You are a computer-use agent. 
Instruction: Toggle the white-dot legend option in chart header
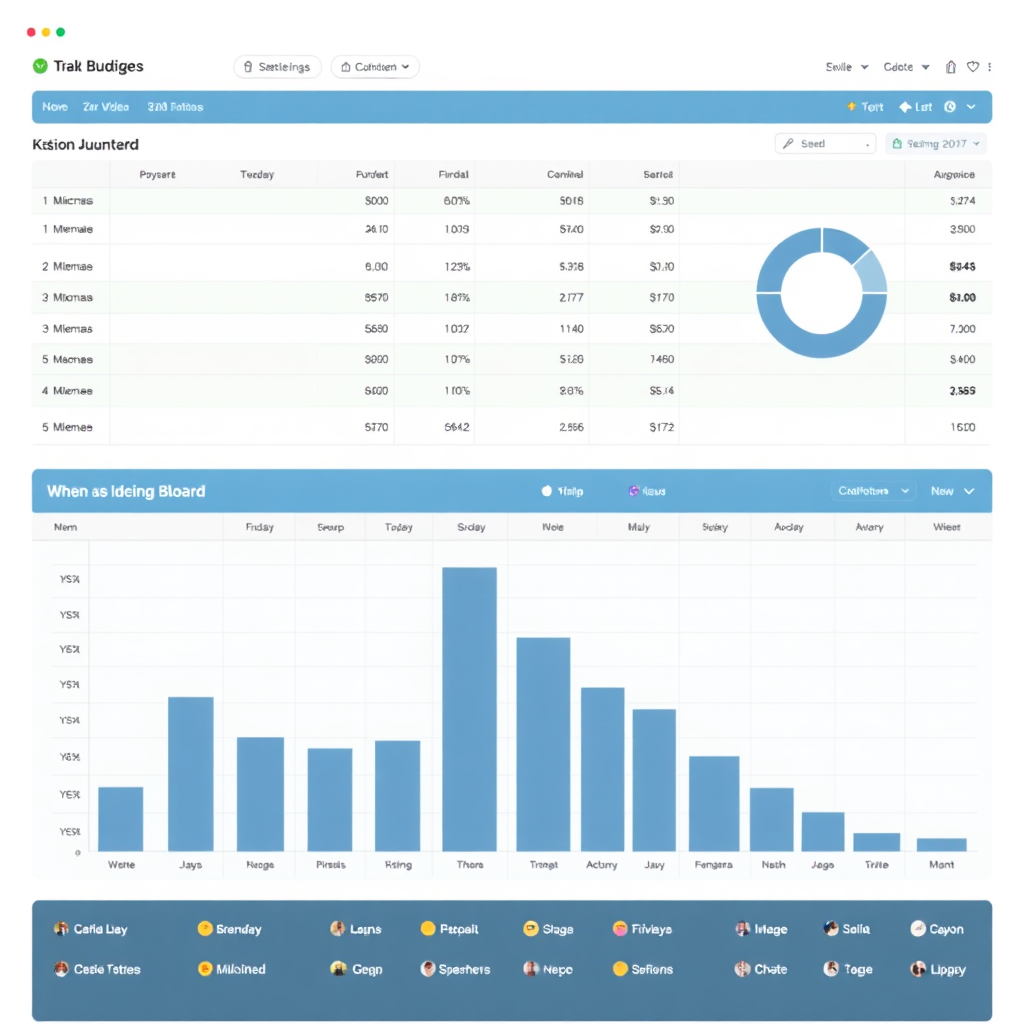[x=547, y=491]
